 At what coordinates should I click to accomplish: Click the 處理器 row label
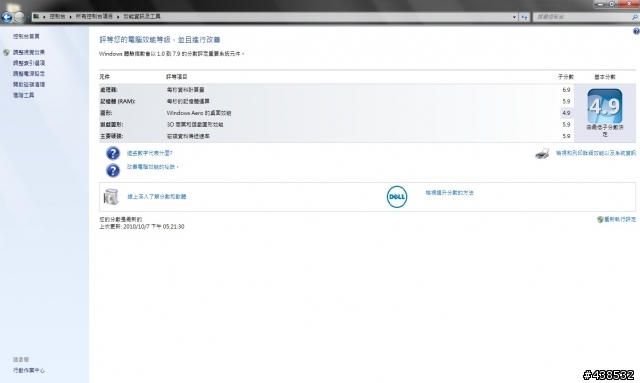[109, 90]
